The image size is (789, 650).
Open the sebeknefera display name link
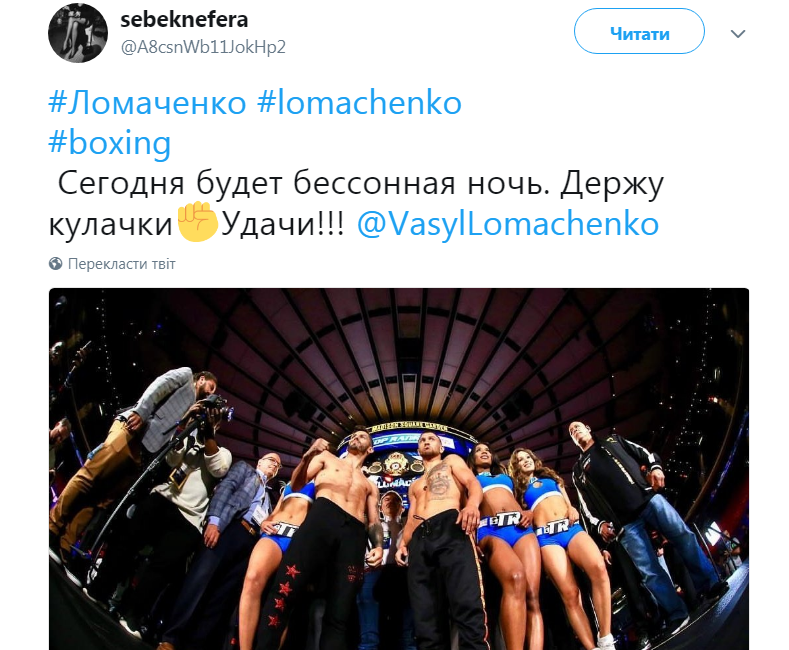click(x=184, y=20)
